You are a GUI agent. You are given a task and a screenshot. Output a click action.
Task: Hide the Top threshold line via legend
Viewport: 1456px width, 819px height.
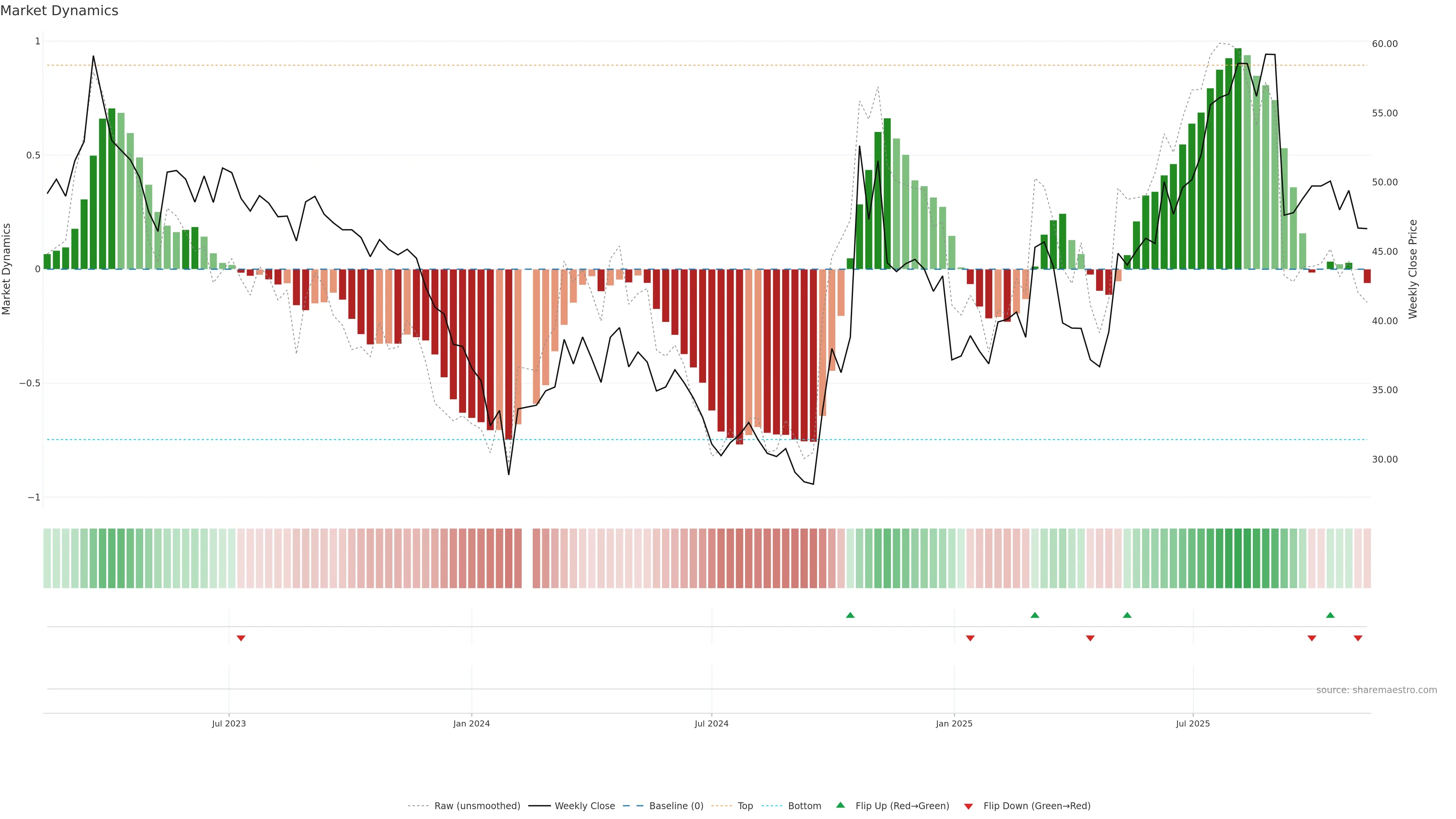[745, 806]
